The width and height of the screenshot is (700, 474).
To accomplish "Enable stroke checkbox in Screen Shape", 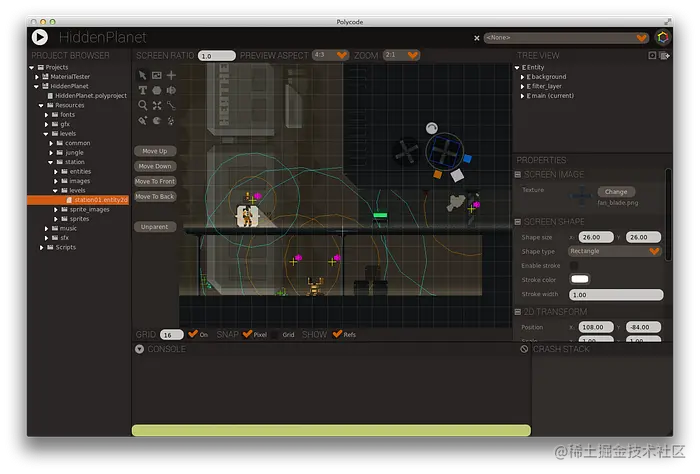I will pos(574,266).
